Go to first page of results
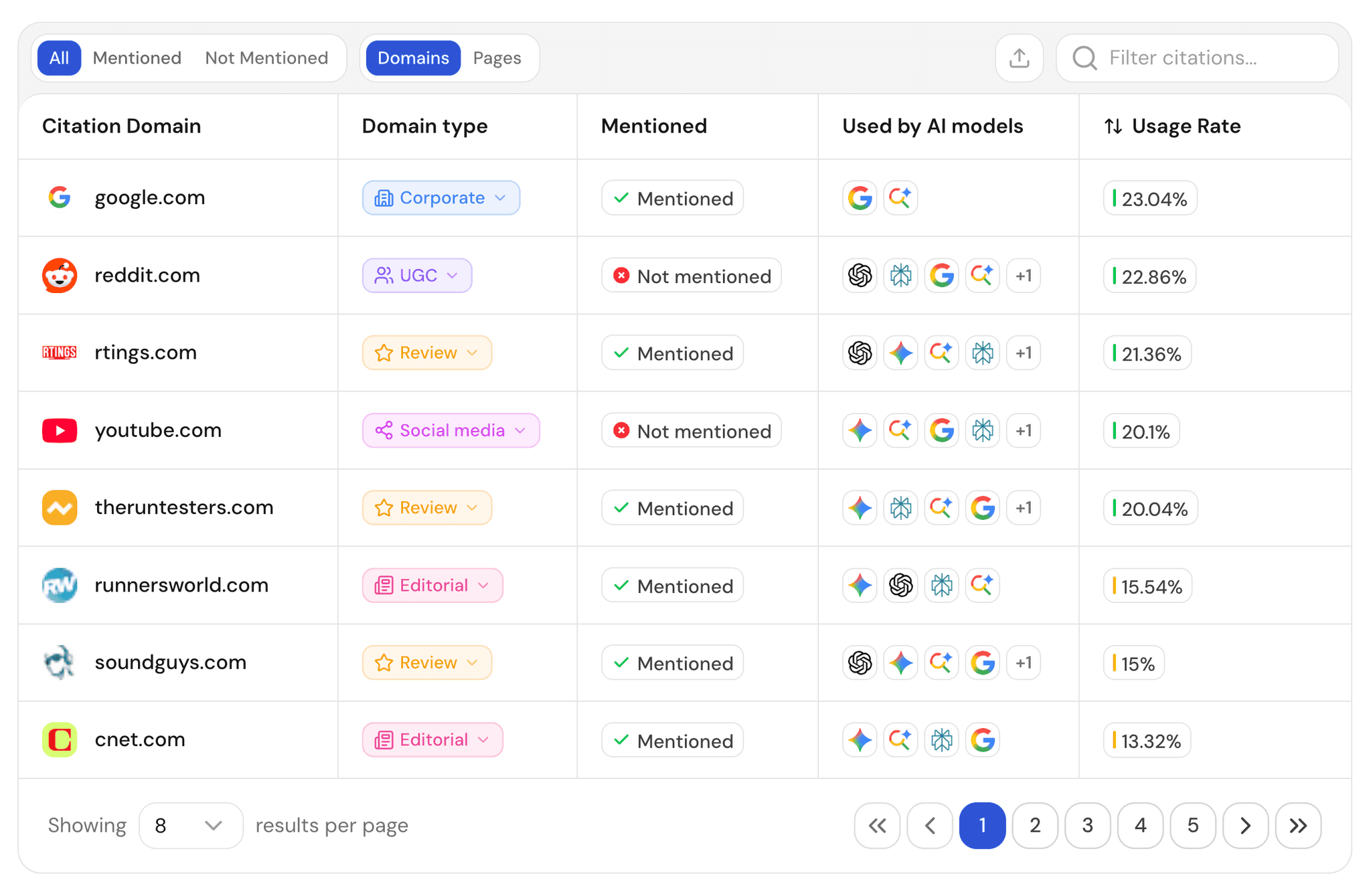Image resolution: width=1371 pixels, height=896 pixels. click(x=877, y=826)
